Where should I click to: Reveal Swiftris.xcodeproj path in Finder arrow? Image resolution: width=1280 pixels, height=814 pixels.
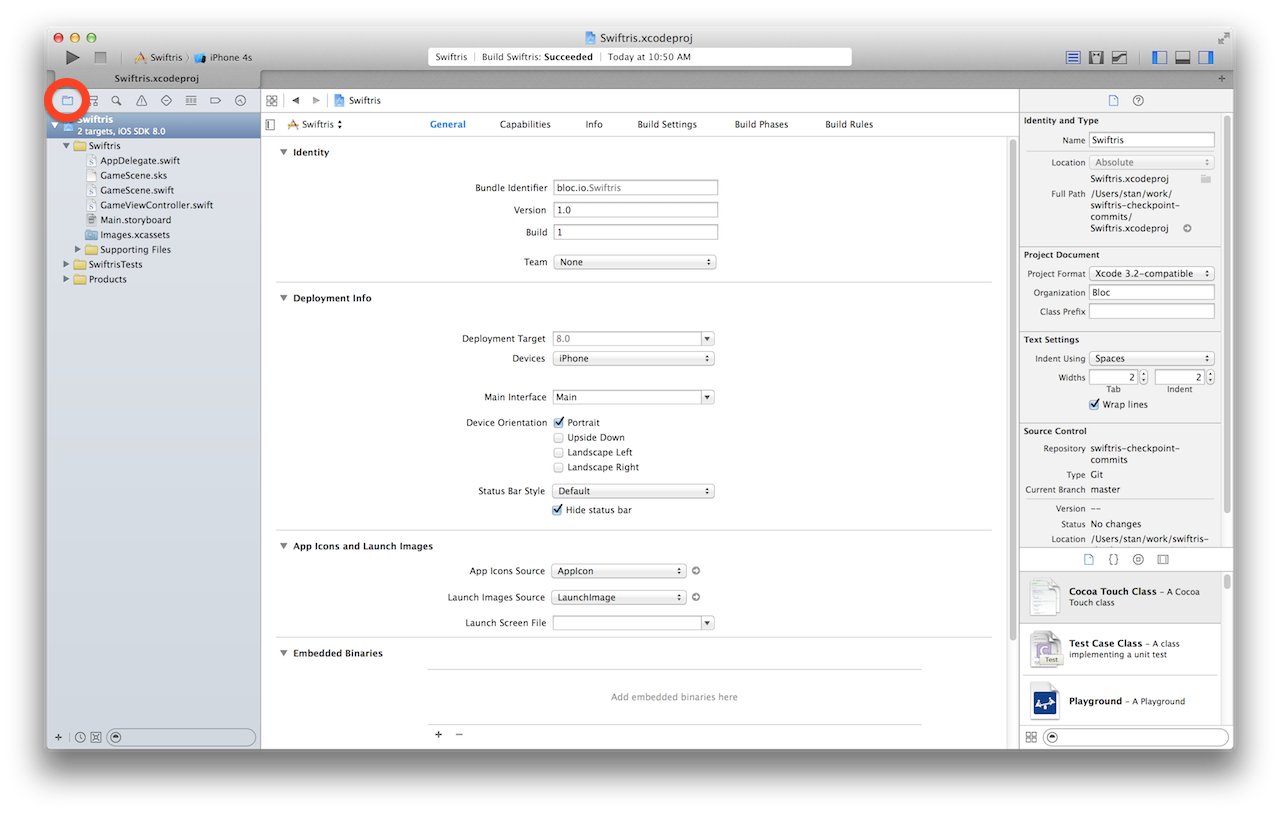pyautogui.click(x=1187, y=229)
